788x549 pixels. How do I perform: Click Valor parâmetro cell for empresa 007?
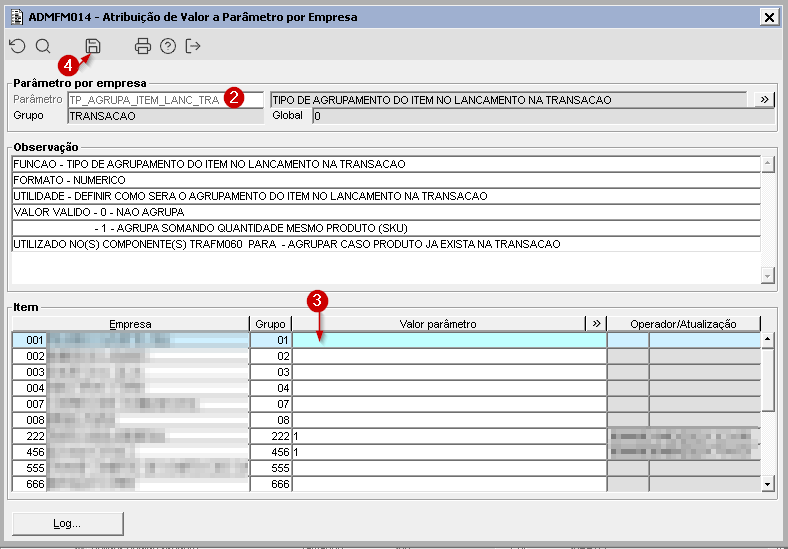coord(449,404)
